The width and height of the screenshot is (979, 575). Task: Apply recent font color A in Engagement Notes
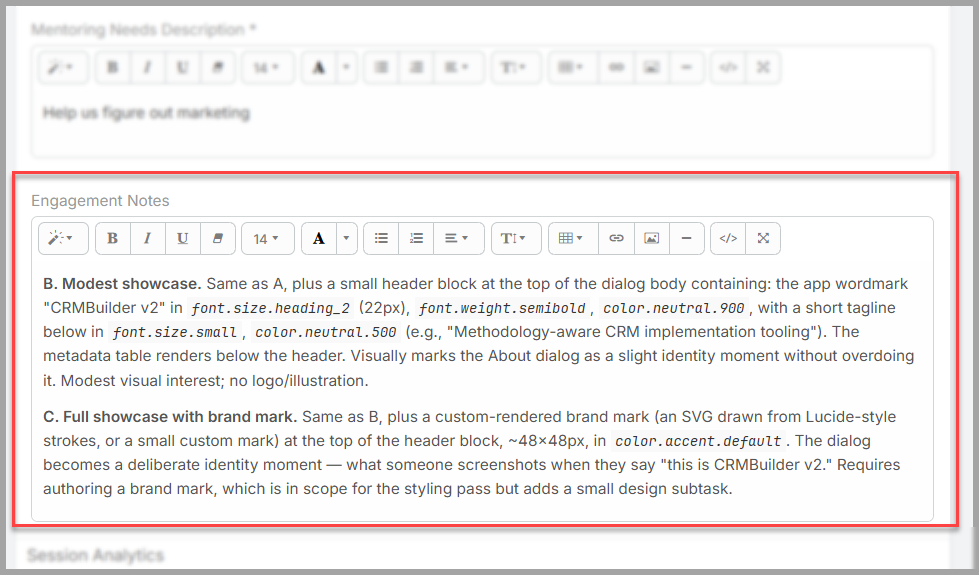coord(319,238)
